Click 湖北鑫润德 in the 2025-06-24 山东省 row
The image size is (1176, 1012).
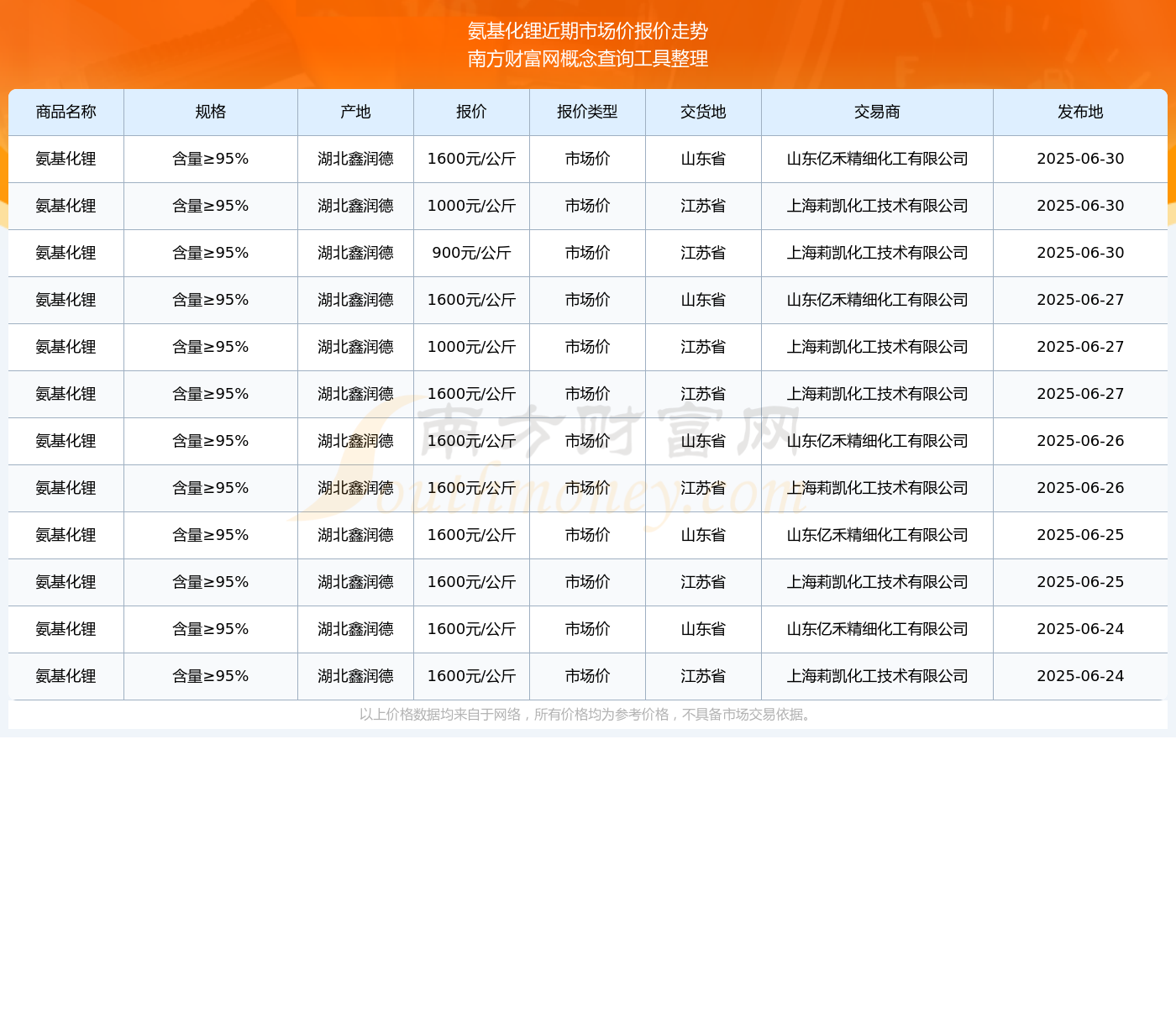click(x=355, y=629)
